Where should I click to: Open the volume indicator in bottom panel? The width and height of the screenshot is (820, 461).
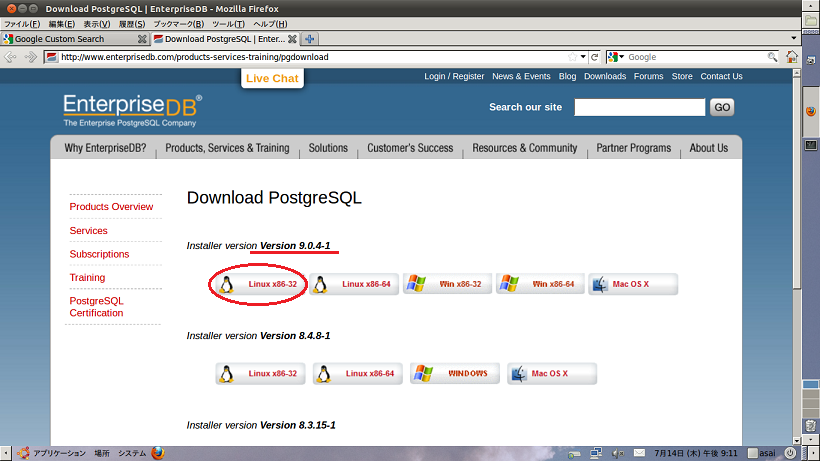tap(618, 453)
